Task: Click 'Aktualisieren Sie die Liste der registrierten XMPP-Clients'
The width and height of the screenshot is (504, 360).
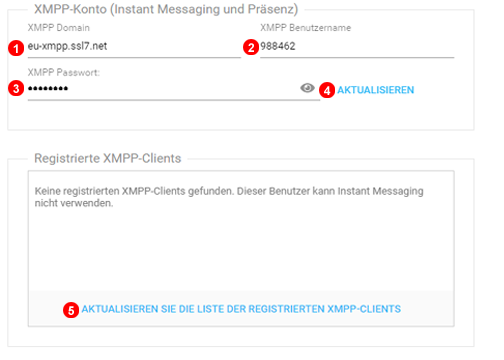Action: coord(241,309)
